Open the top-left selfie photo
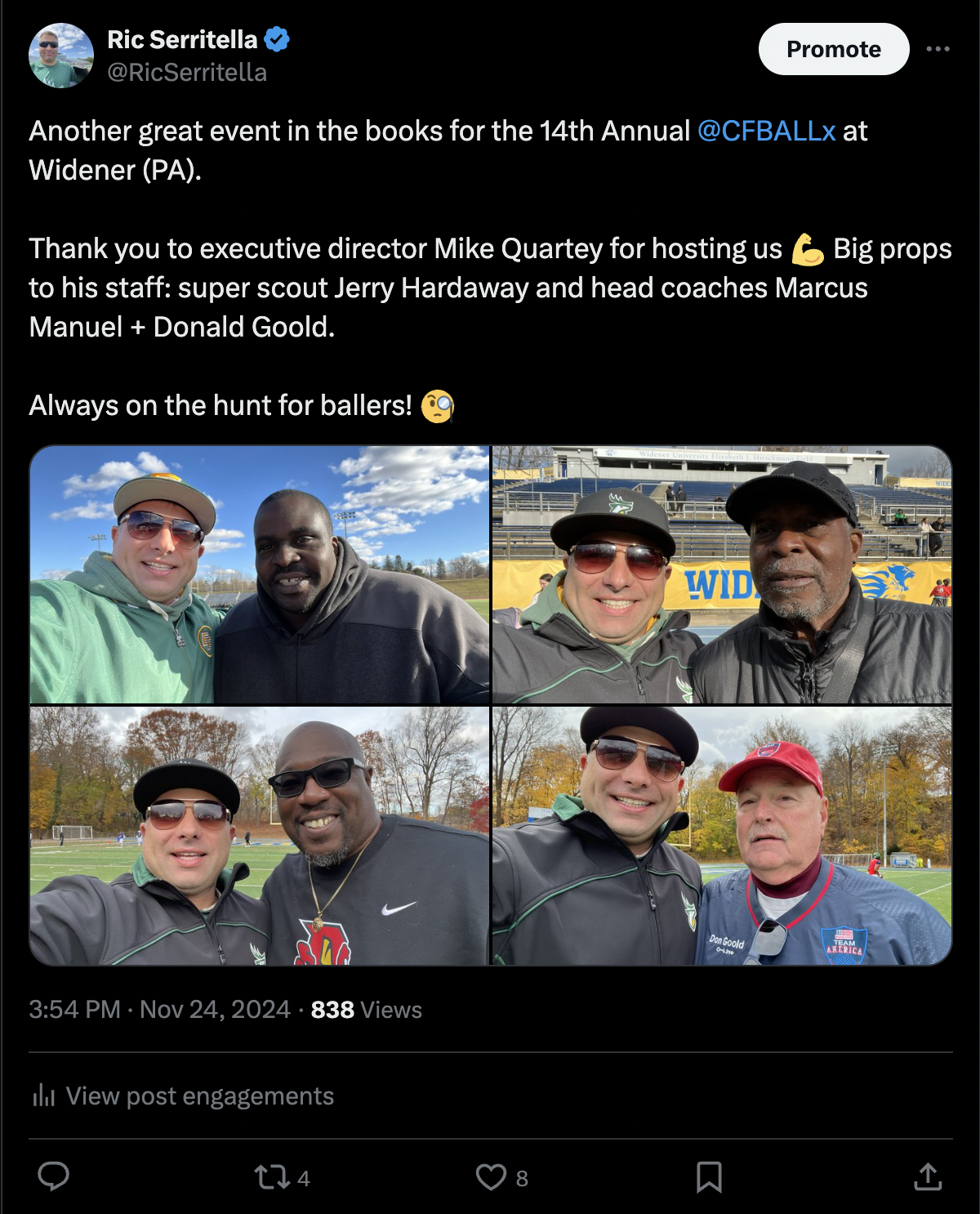980x1214 pixels. point(260,575)
